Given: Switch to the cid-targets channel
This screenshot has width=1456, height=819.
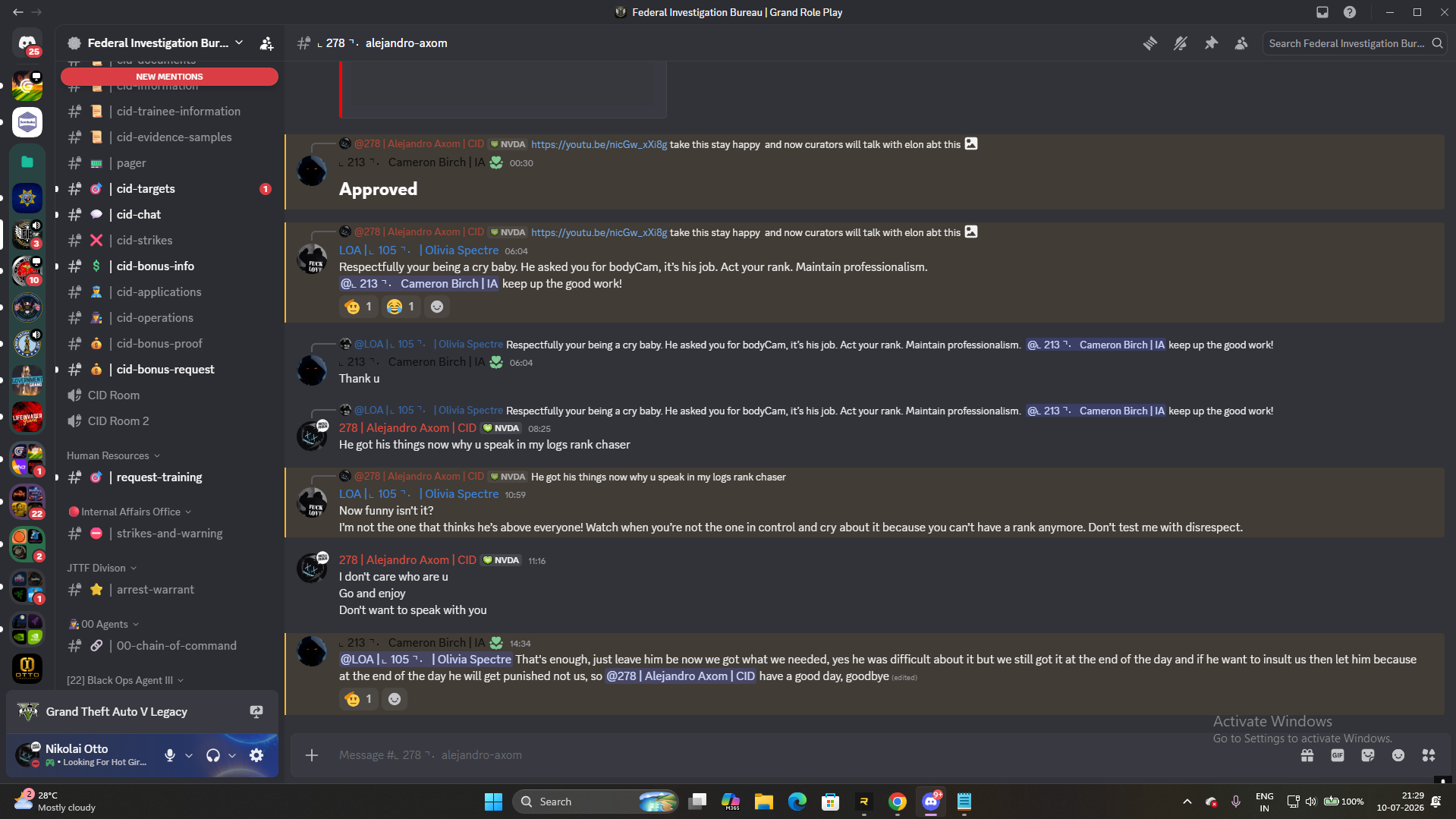Looking at the screenshot, I should coord(169,189).
